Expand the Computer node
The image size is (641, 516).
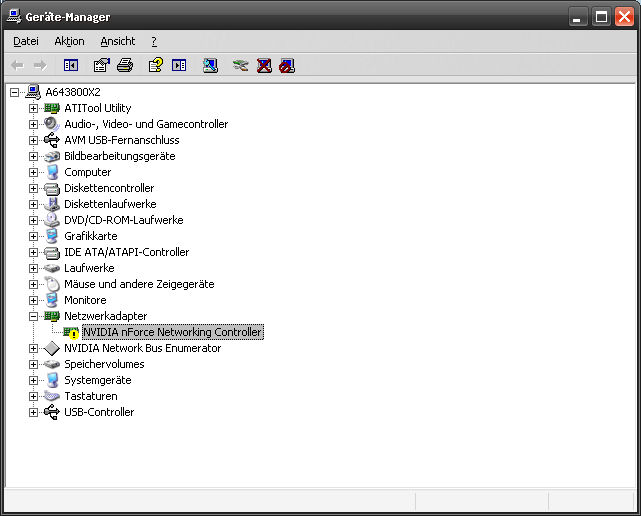[x=34, y=172]
